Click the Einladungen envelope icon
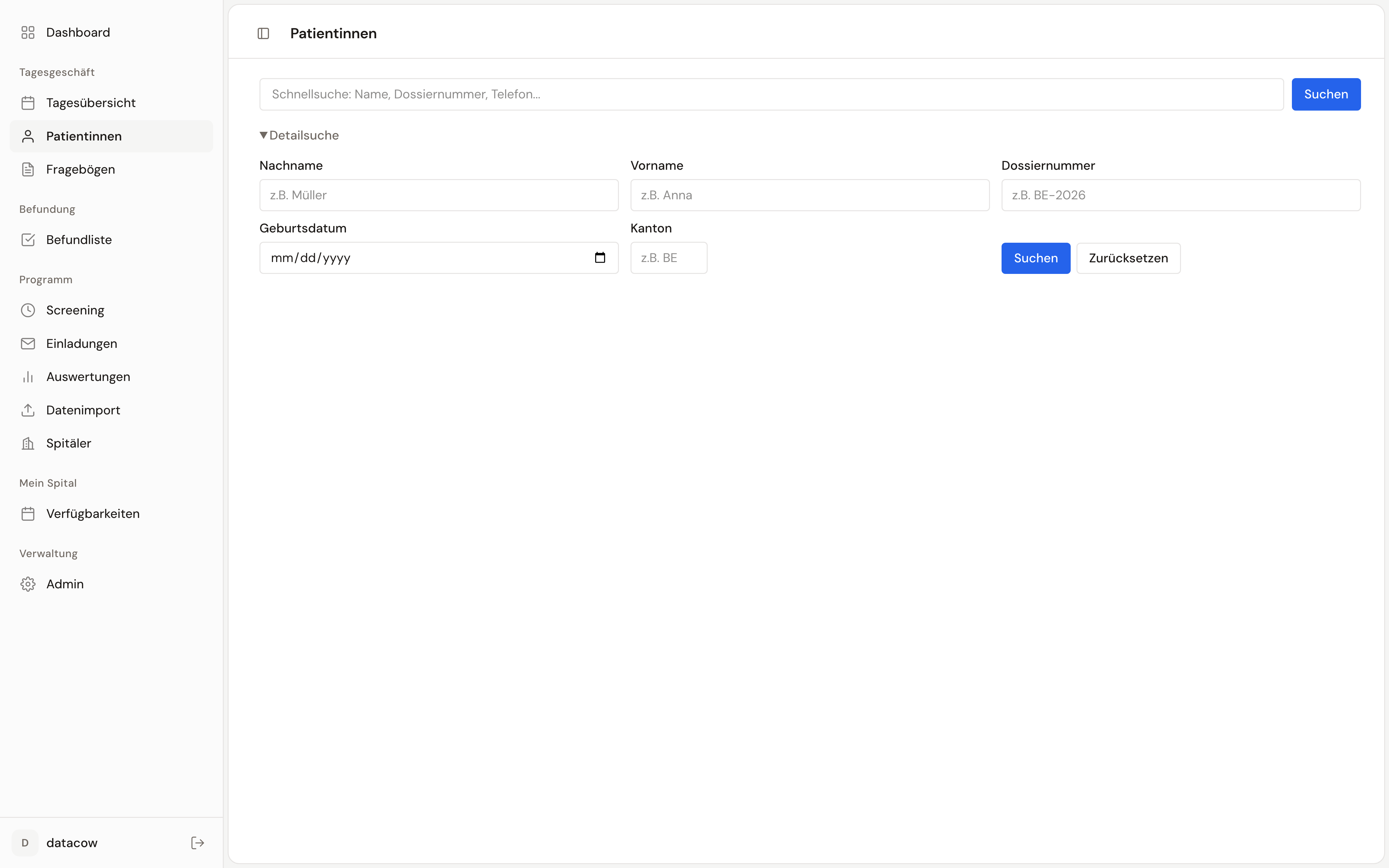The image size is (1389, 868). pyautogui.click(x=28, y=343)
